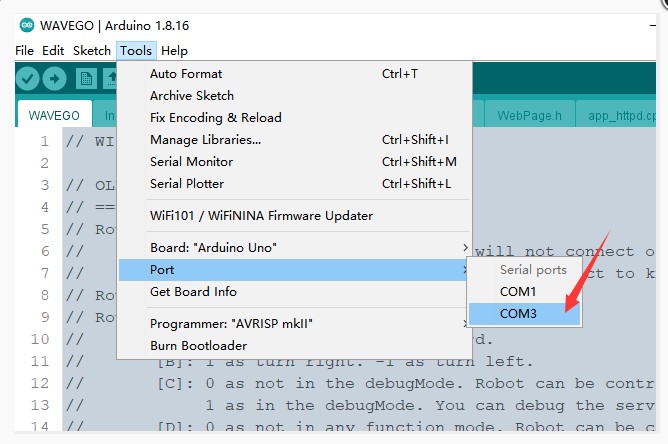This screenshot has width=668, height=444.
Task: Click the Arduino logo in title bar
Action: 27,25
